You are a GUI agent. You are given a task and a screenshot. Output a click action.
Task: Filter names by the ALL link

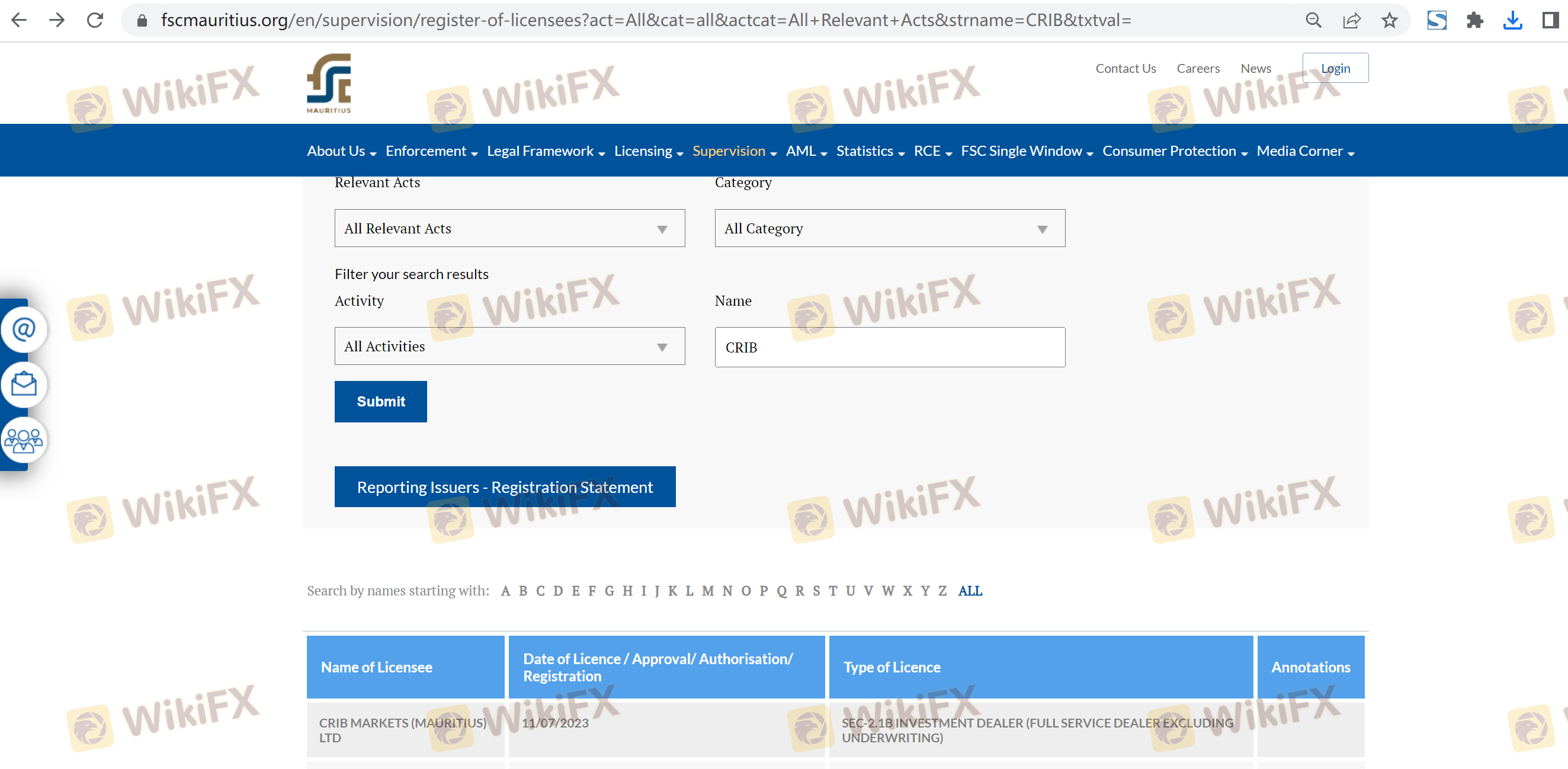970,591
